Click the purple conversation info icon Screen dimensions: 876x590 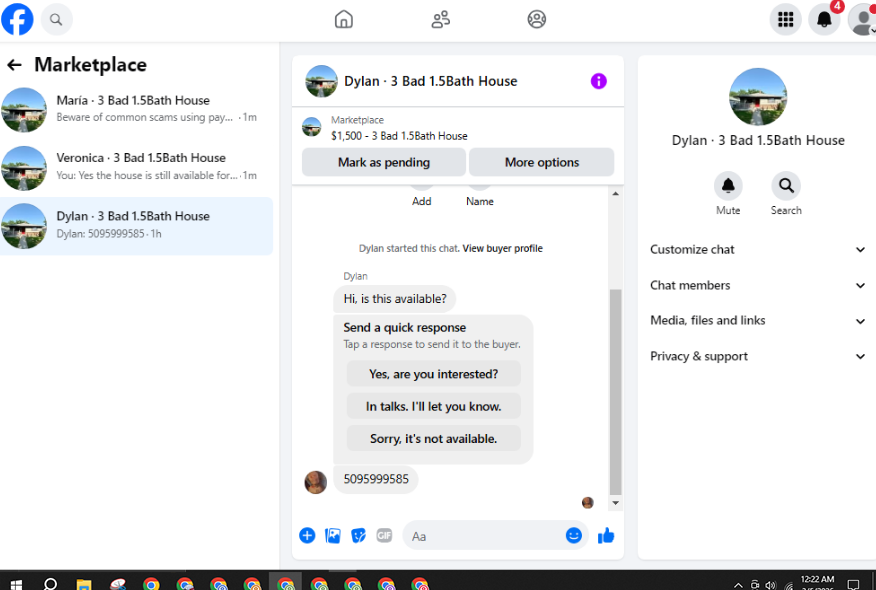pyautogui.click(x=598, y=81)
